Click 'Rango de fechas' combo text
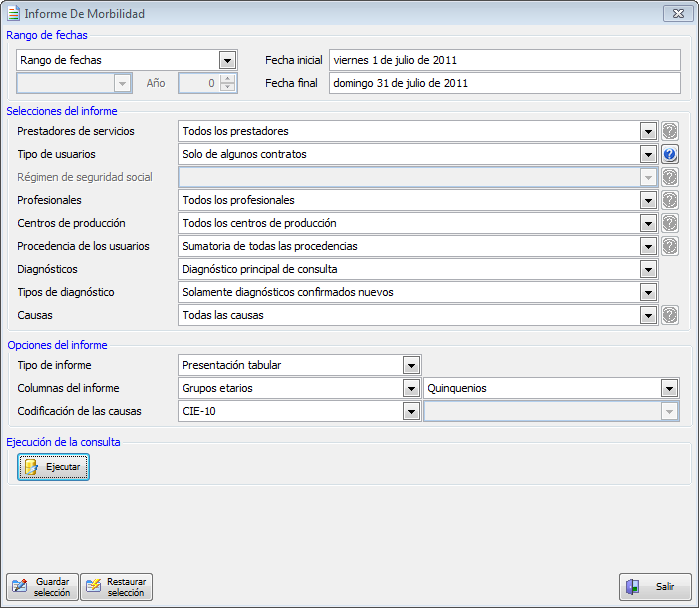 point(61,60)
